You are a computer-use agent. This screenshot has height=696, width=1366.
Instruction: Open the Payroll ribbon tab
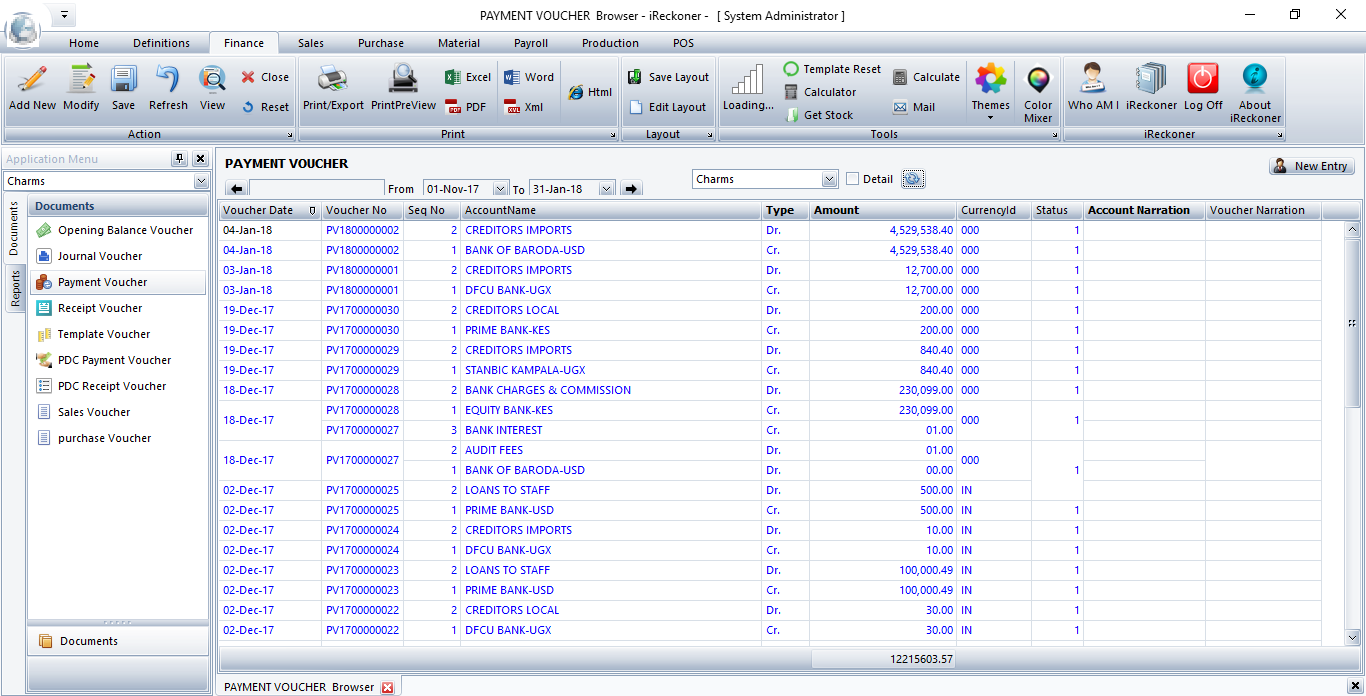coord(530,43)
